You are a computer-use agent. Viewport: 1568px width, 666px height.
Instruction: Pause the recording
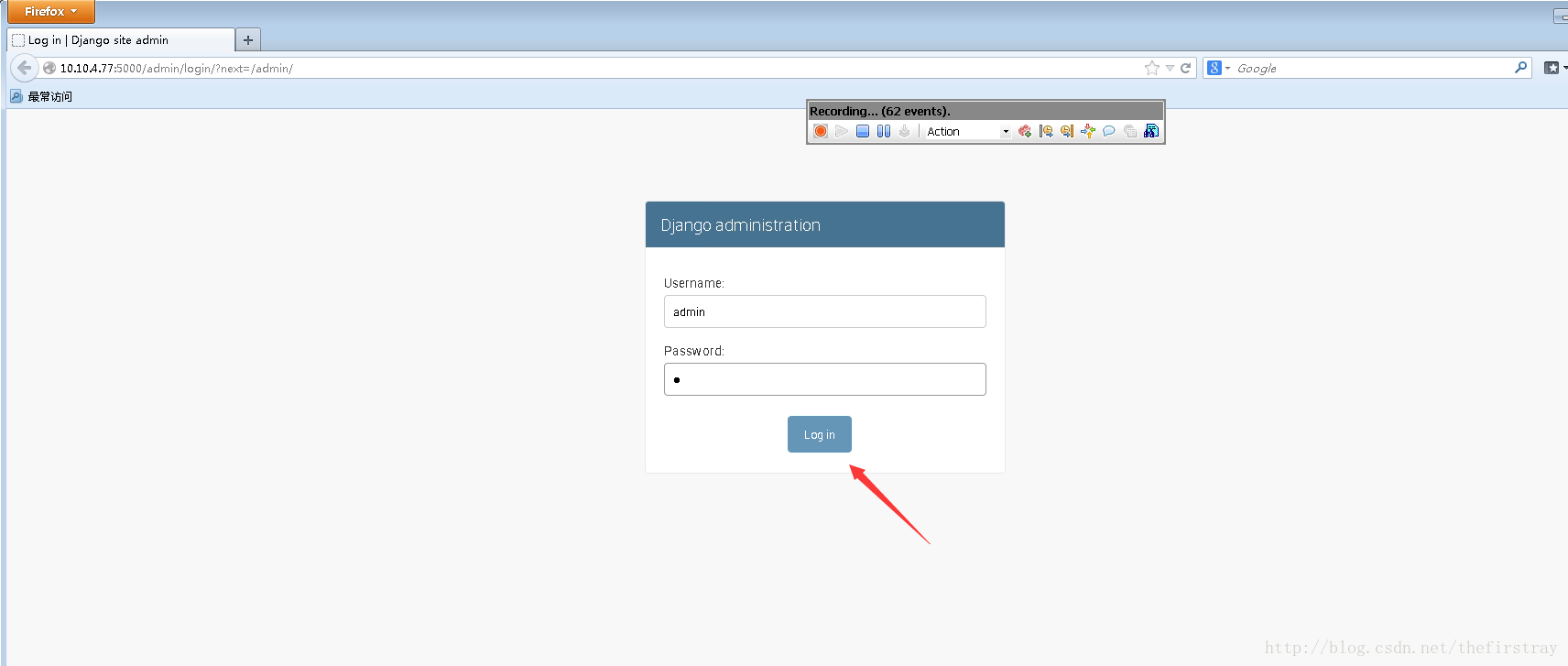click(884, 131)
